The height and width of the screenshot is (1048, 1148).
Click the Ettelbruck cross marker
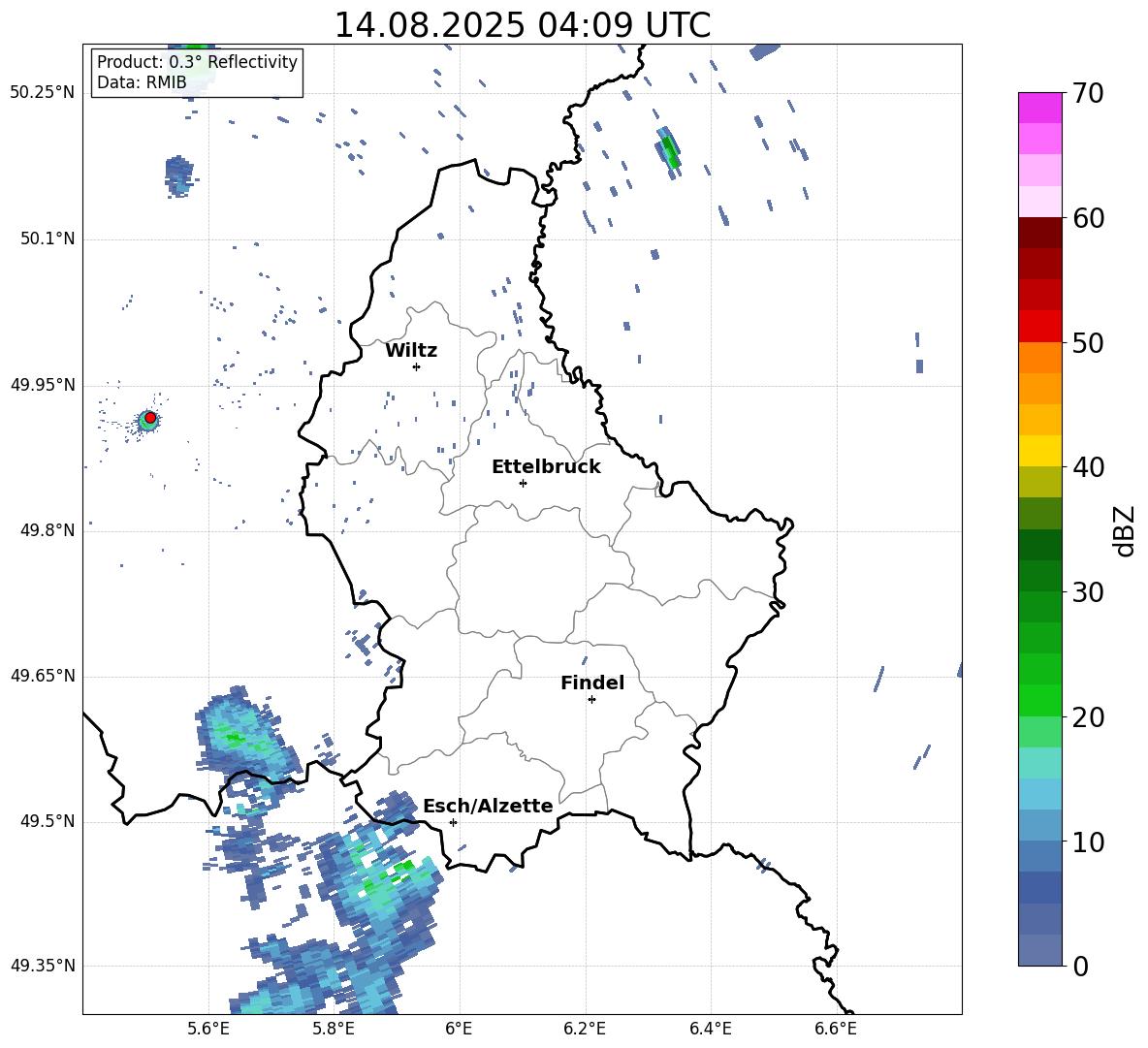(523, 483)
